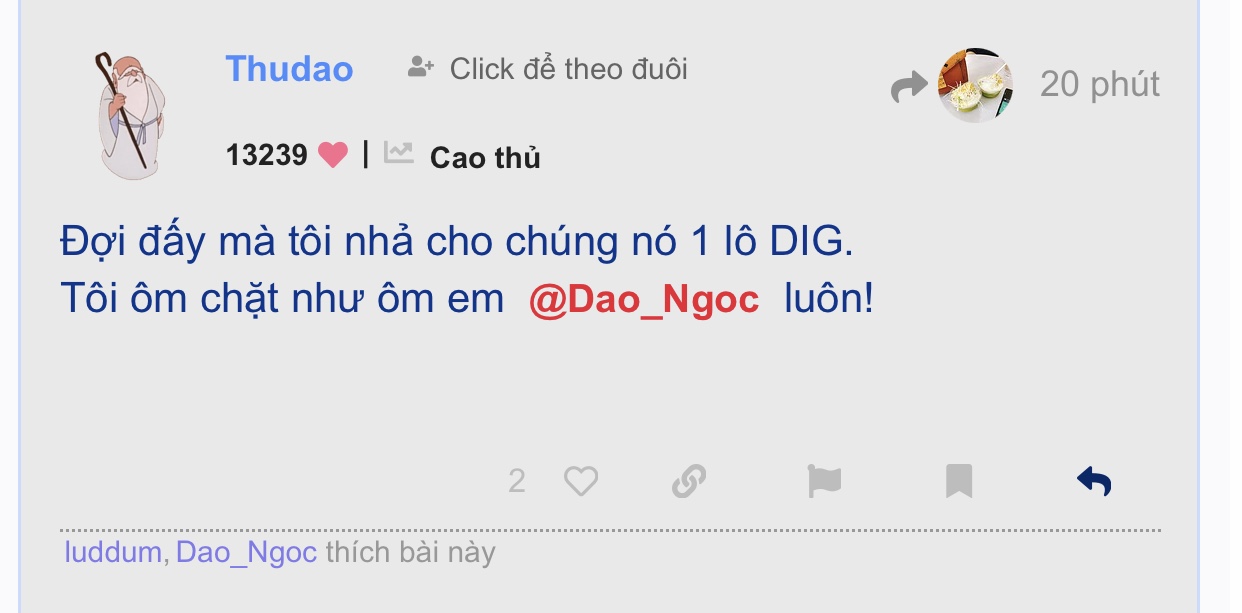
Task: Bookmark this post
Action: 959,482
